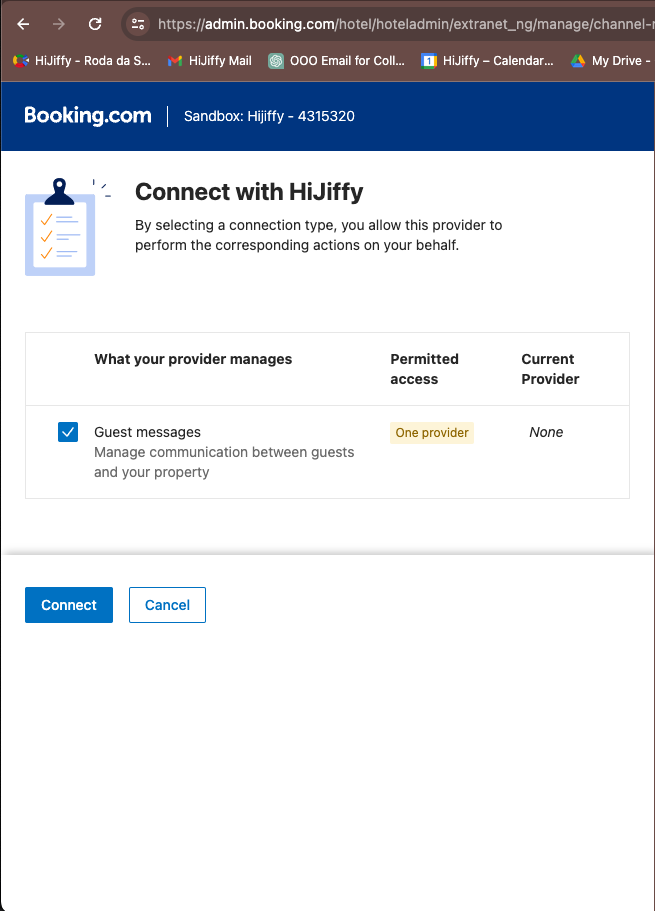
Task: Click the Sandbox: Hijiffy - 4315320 label
Action: [x=269, y=116]
